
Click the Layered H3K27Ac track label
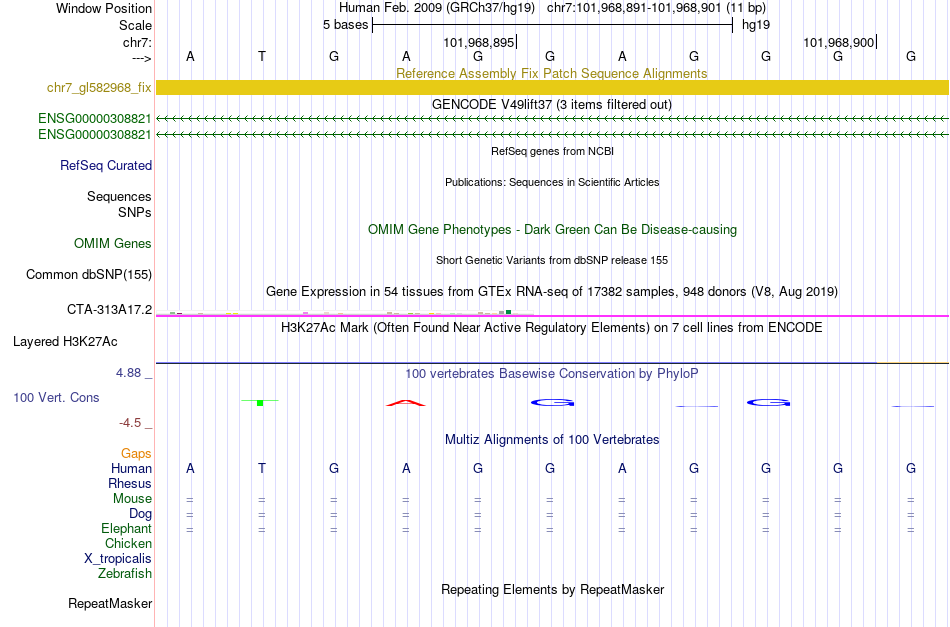pos(65,342)
